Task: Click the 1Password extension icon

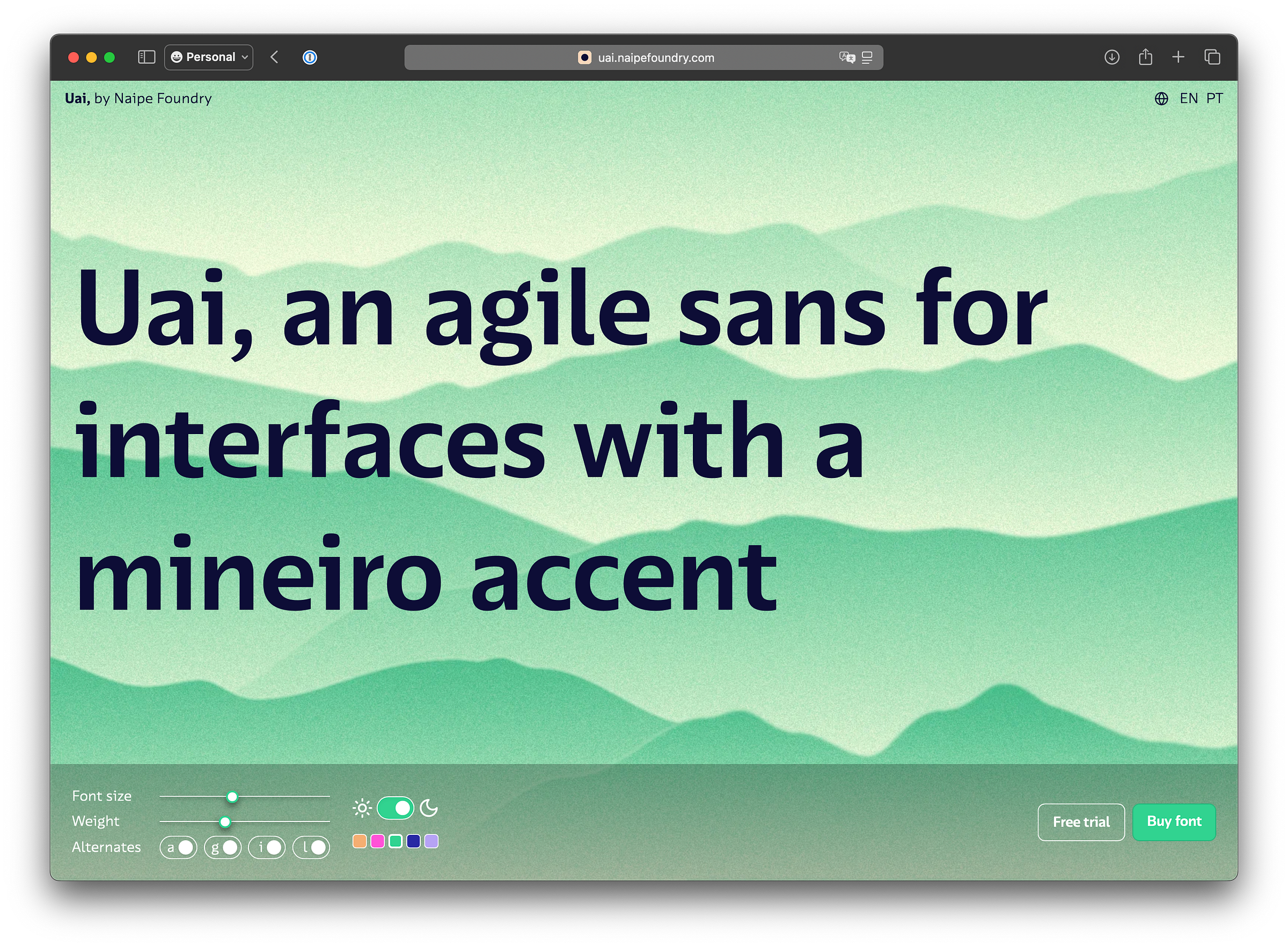Action: tap(310, 57)
